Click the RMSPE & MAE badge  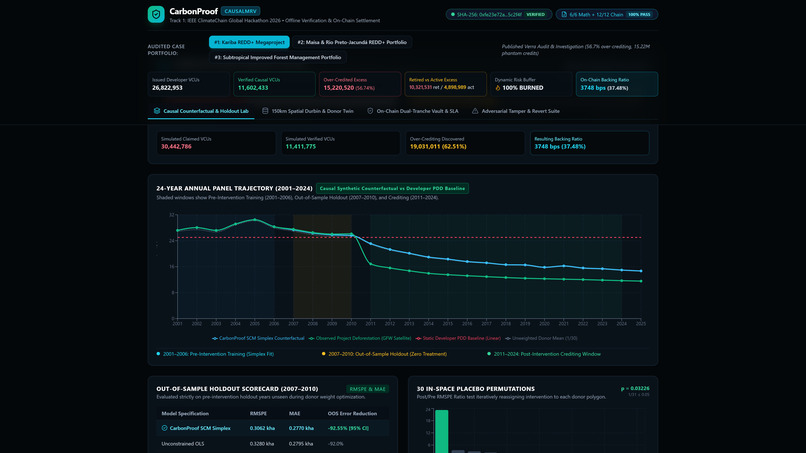tap(367, 389)
